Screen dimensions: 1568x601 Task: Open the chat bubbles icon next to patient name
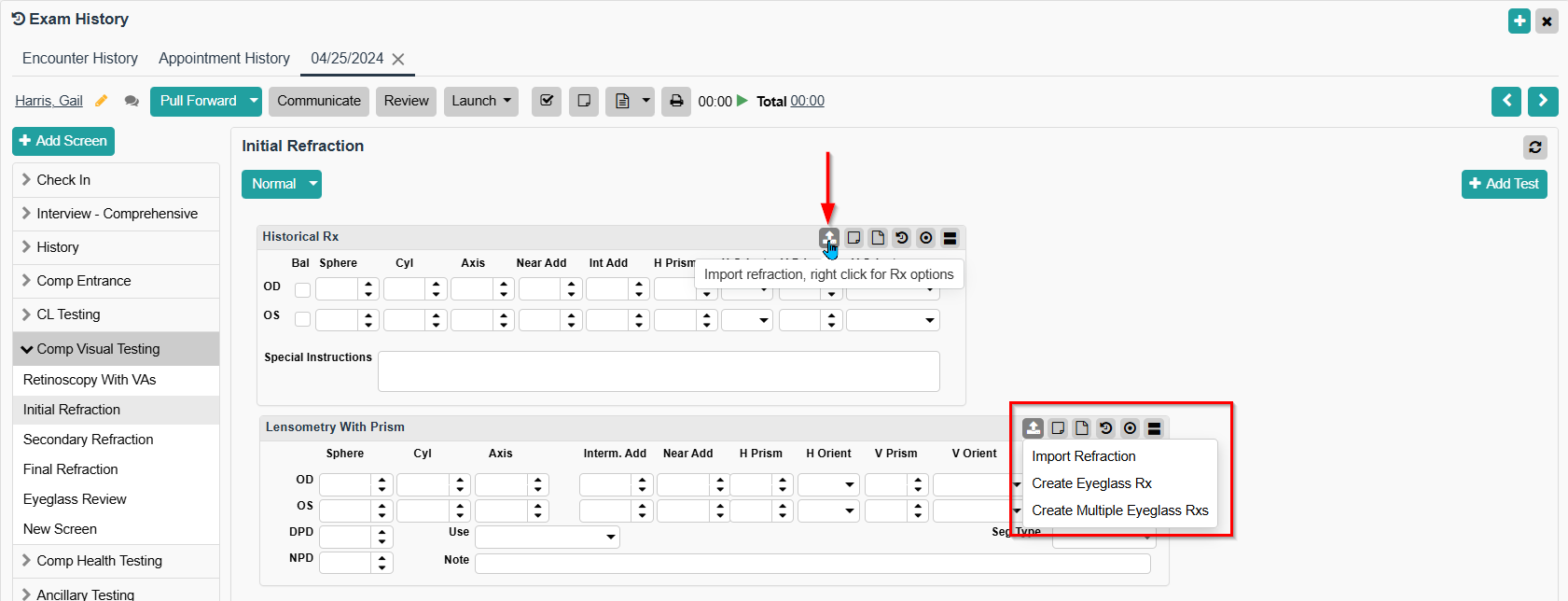point(132,101)
